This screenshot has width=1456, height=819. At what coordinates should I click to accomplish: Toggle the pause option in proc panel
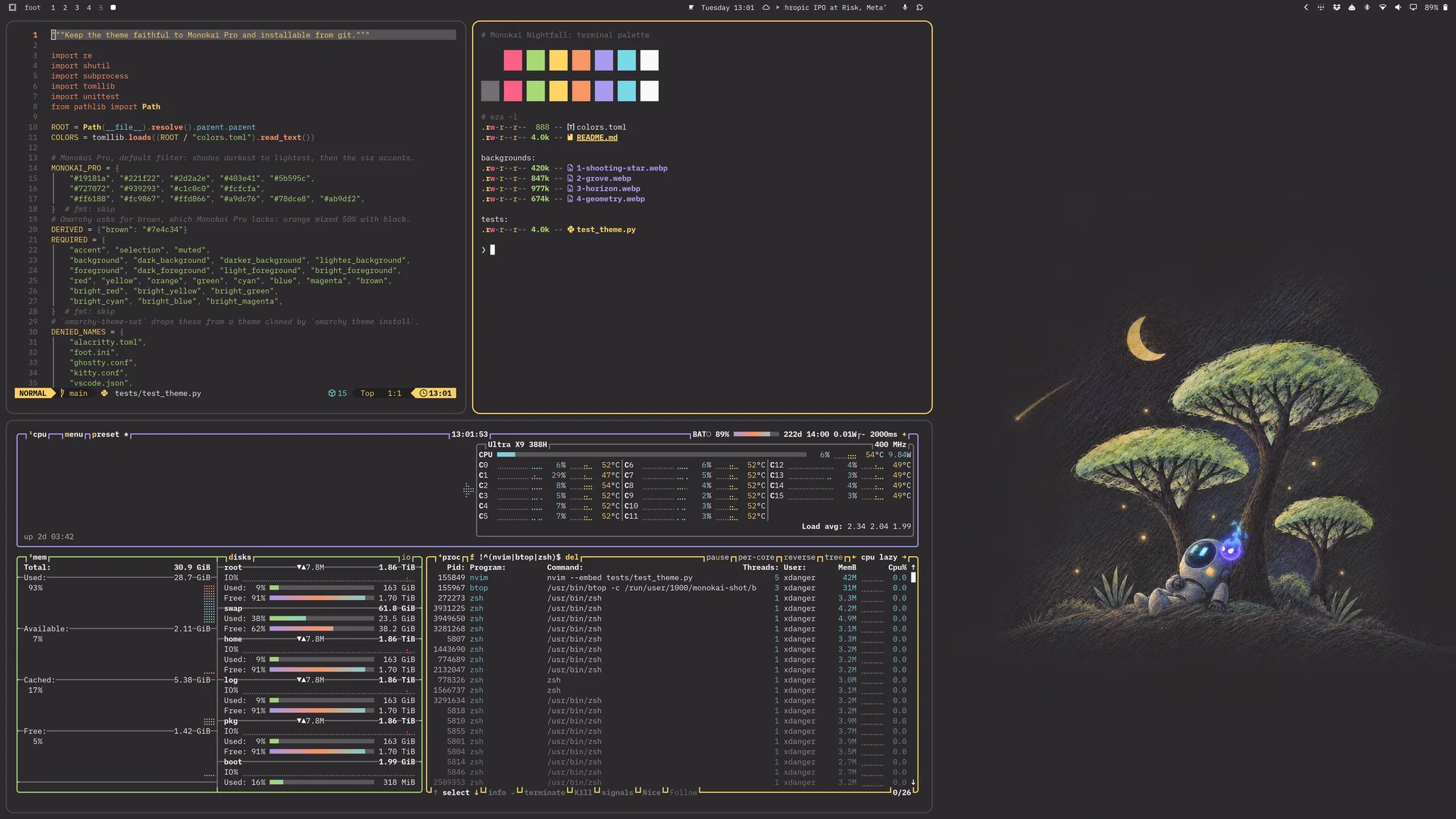pyautogui.click(x=717, y=557)
